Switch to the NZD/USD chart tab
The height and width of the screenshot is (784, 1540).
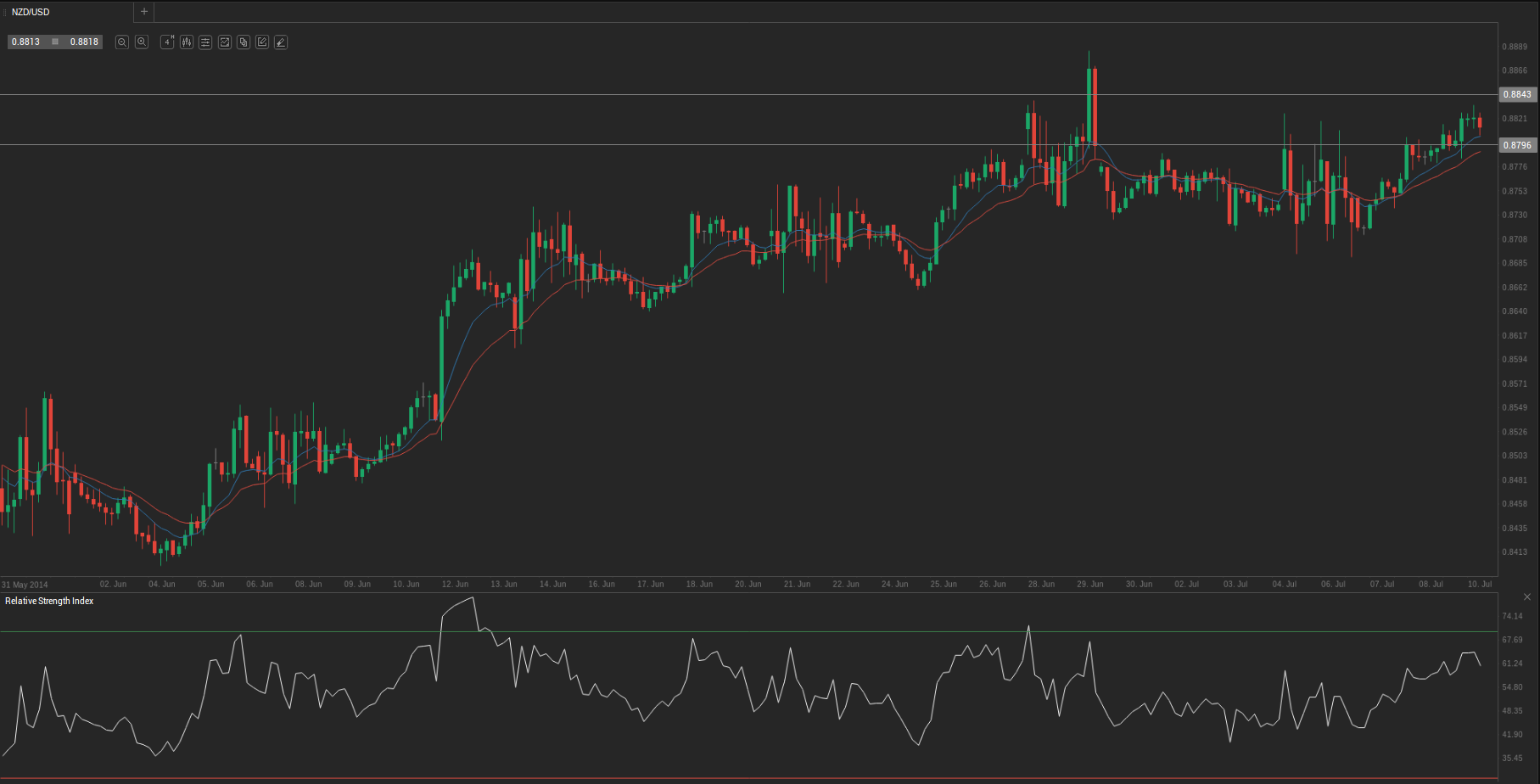[x=31, y=12]
